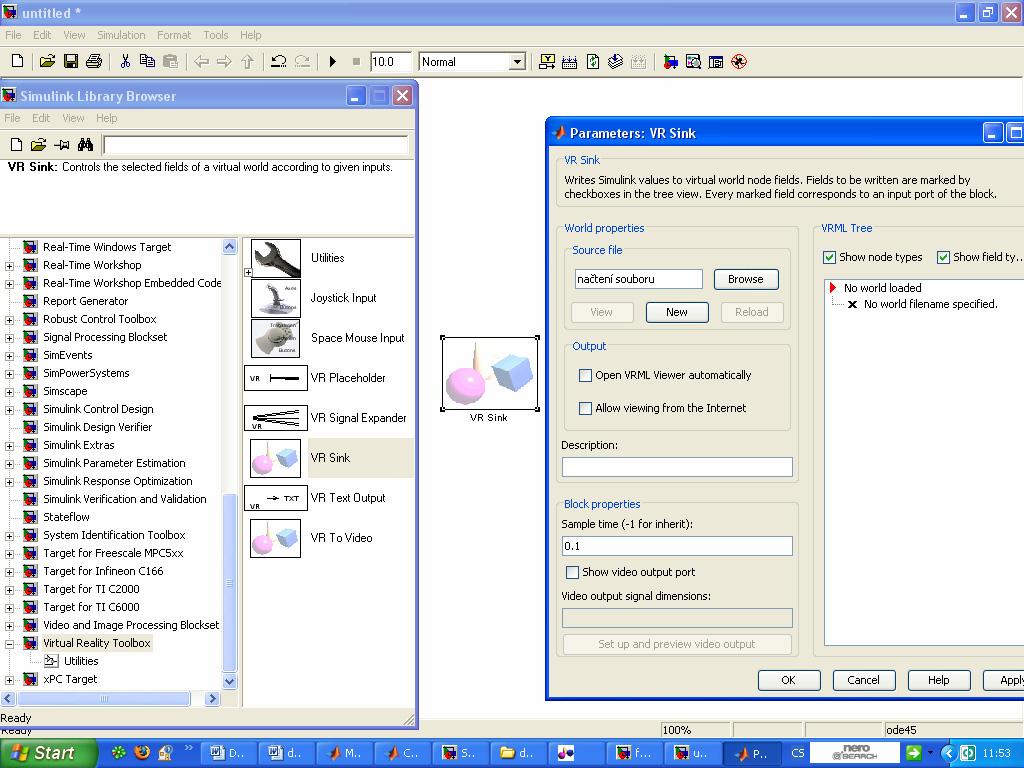The width and height of the screenshot is (1024, 768).
Task: Click the Sample time input field
Action: [x=677, y=546]
